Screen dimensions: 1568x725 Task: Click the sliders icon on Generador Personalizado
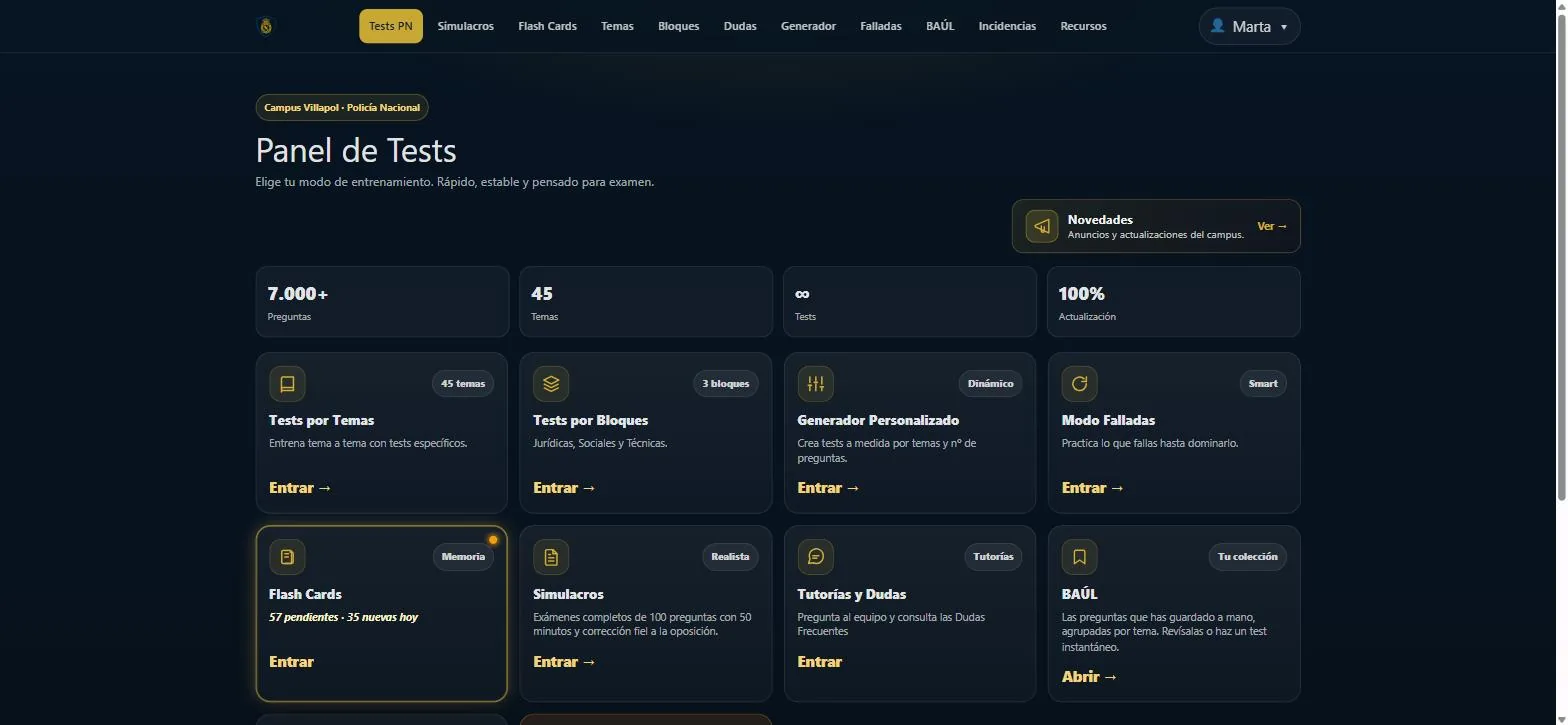815,384
